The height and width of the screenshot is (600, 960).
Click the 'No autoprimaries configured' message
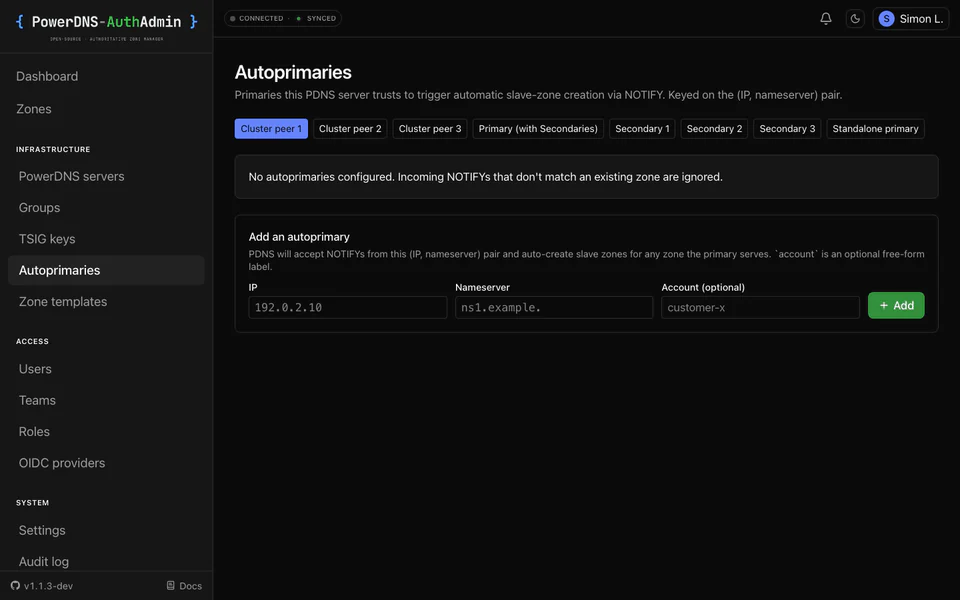coord(486,177)
